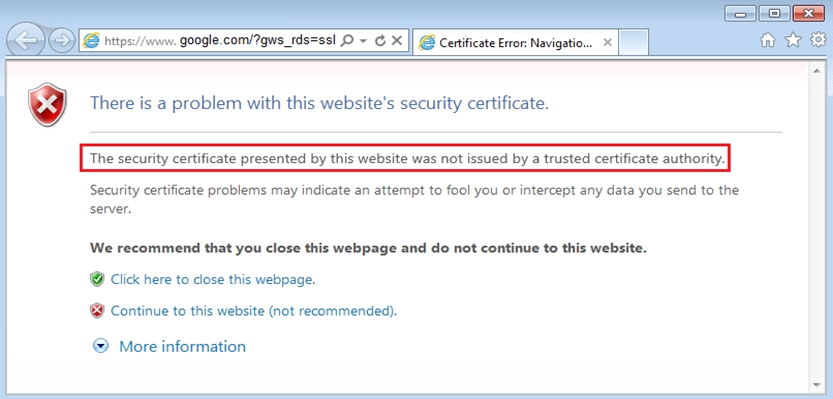Select the Certificate Error: Navigation tab
This screenshot has width=833, height=399.
point(515,43)
